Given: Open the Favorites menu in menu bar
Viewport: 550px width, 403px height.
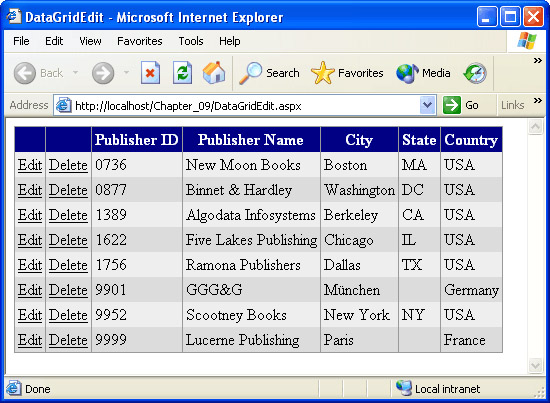Looking at the screenshot, I should 140,41.
